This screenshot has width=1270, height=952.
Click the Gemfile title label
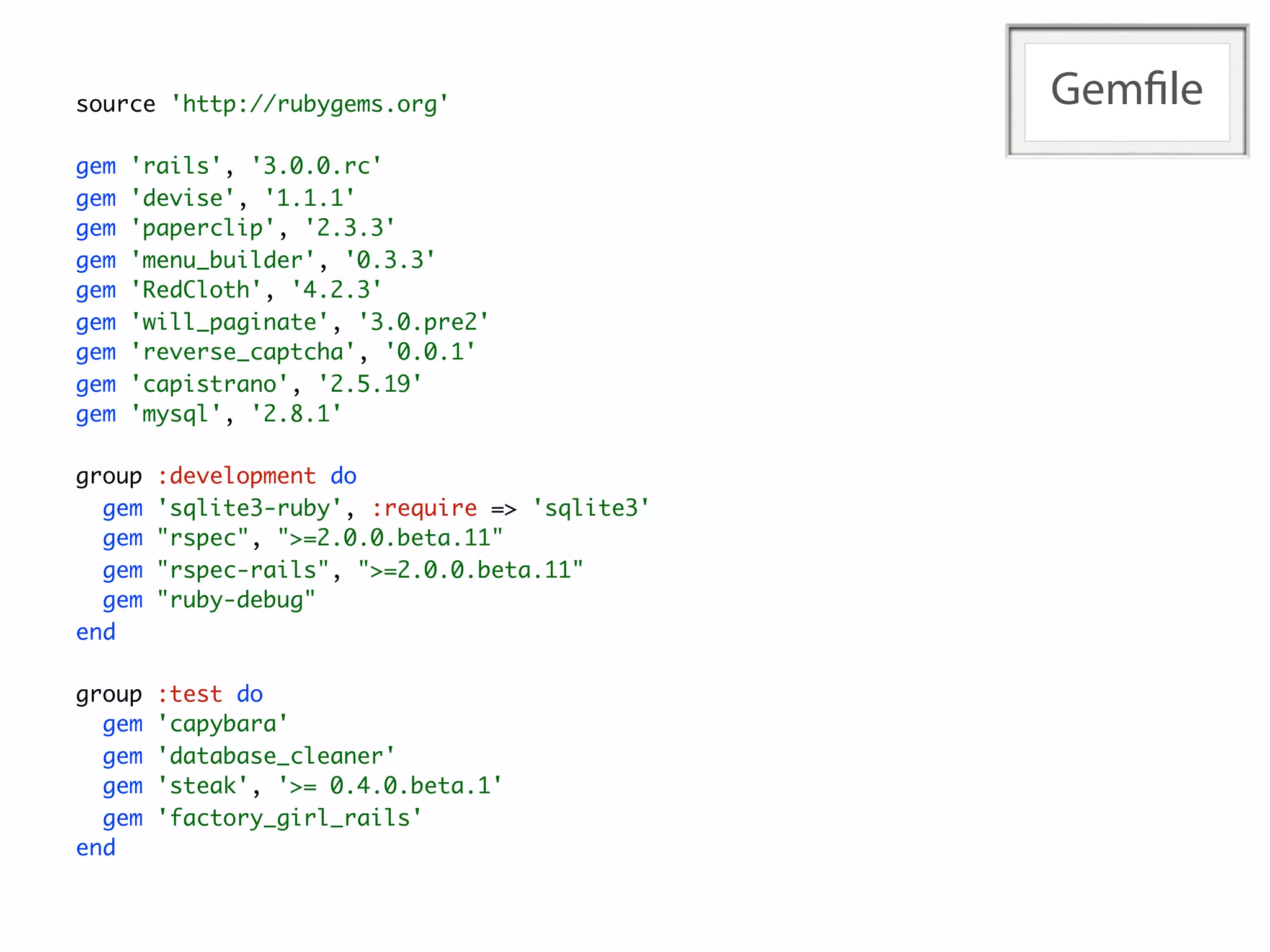pos(1127,89)
